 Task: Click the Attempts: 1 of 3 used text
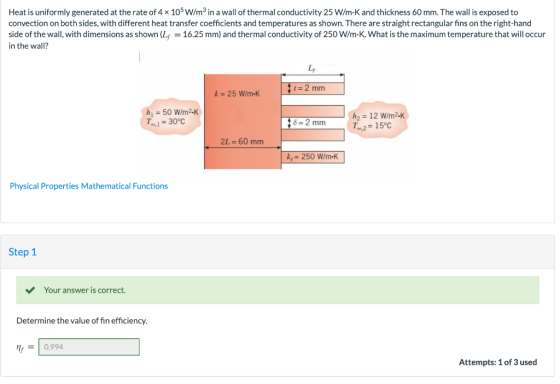[x=498, y=362]
